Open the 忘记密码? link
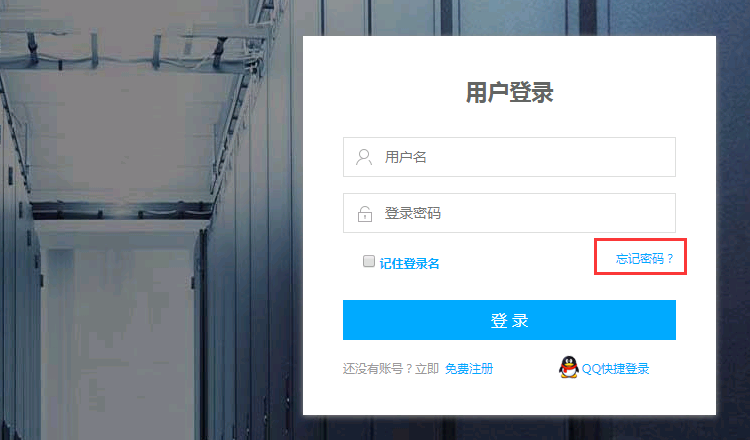This screenshot has width=750, height=440. pos(644,259)
